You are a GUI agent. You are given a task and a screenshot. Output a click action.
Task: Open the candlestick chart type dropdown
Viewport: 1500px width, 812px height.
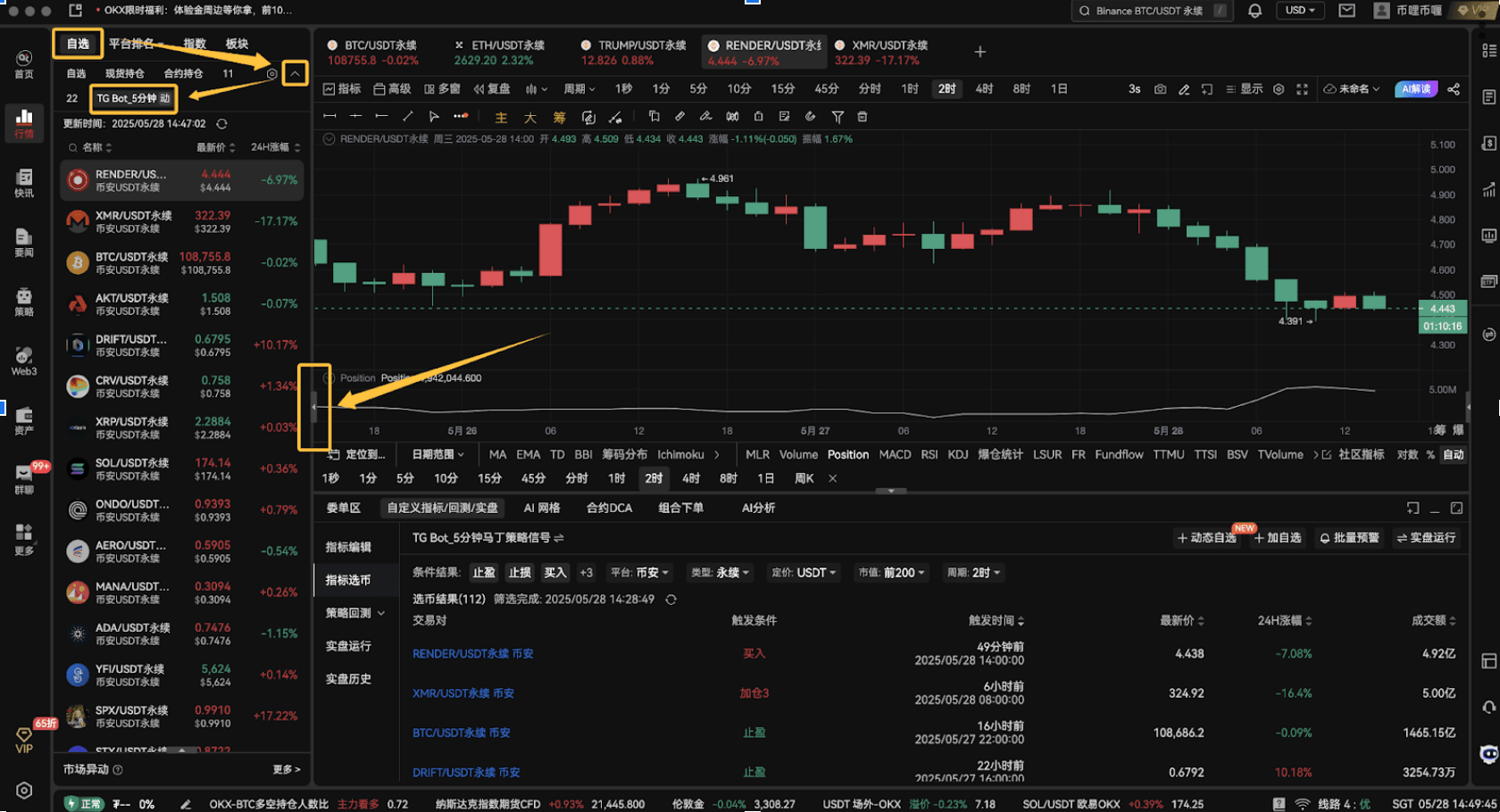click(536, 89)
